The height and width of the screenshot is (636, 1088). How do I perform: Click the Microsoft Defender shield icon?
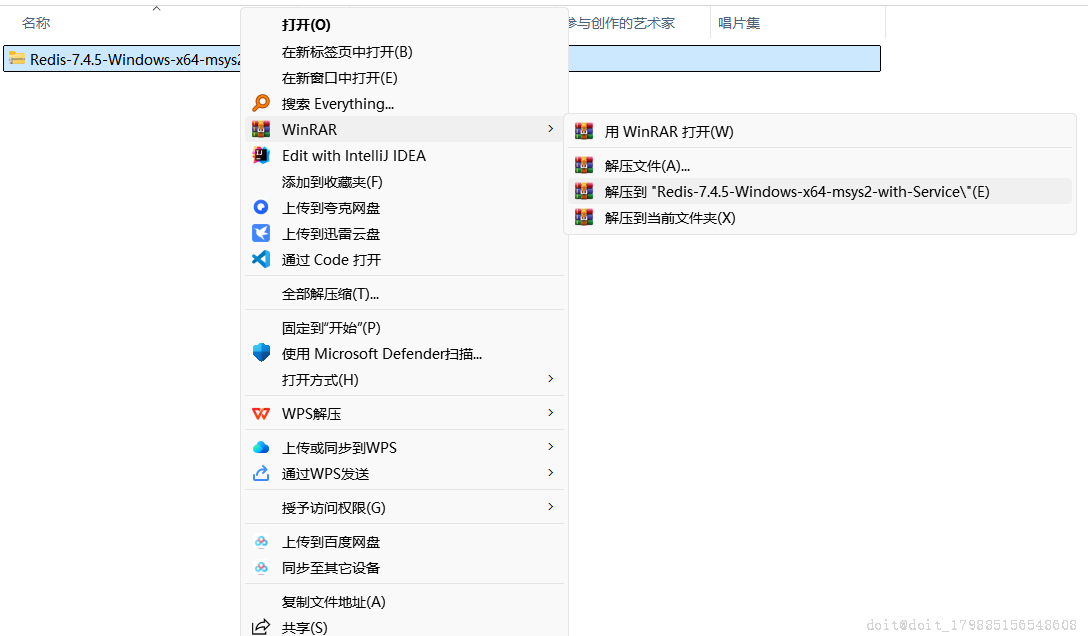click(x=260, y=353)
